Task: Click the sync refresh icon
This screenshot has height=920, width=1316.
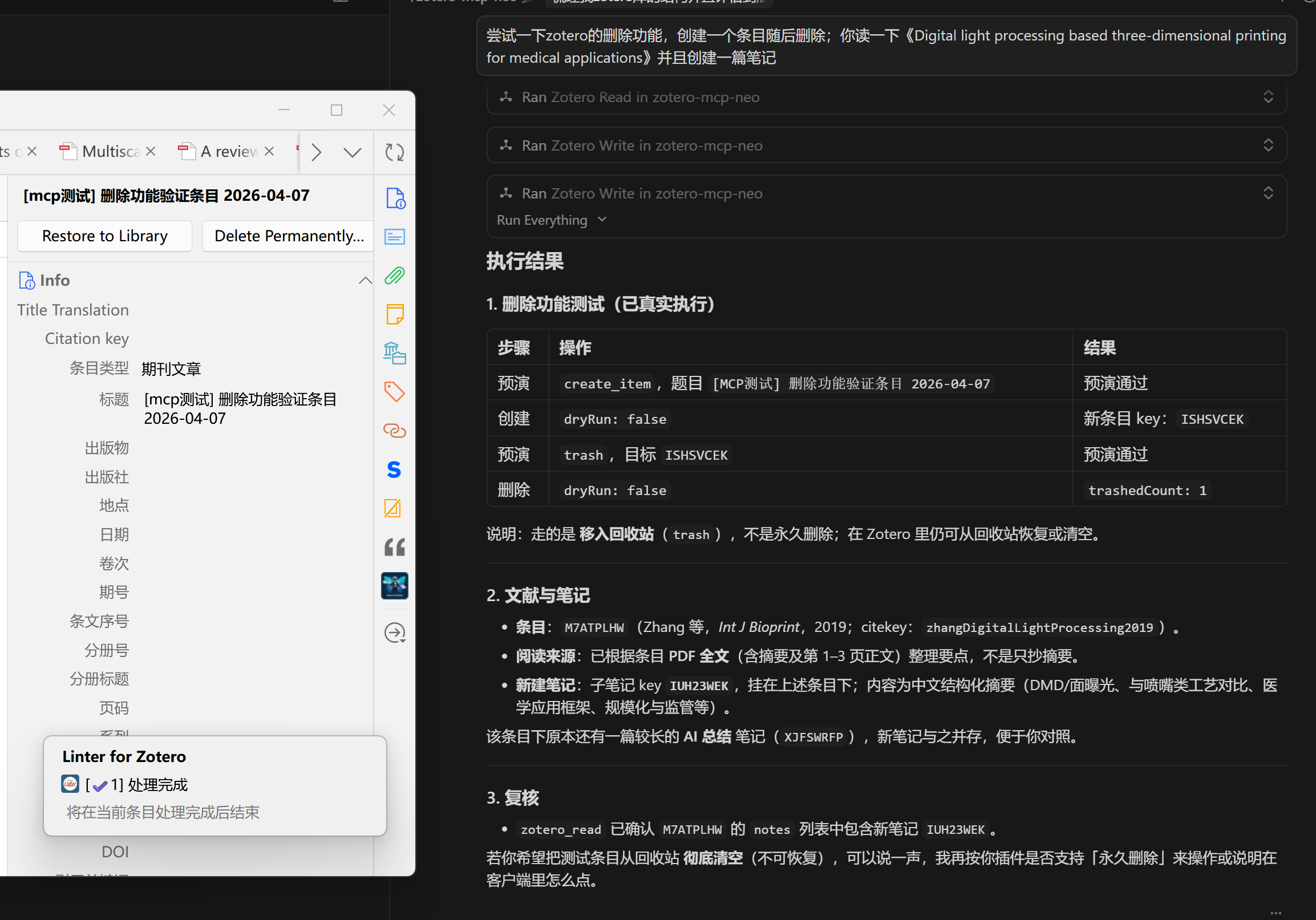Action: [x=394, y=152]
